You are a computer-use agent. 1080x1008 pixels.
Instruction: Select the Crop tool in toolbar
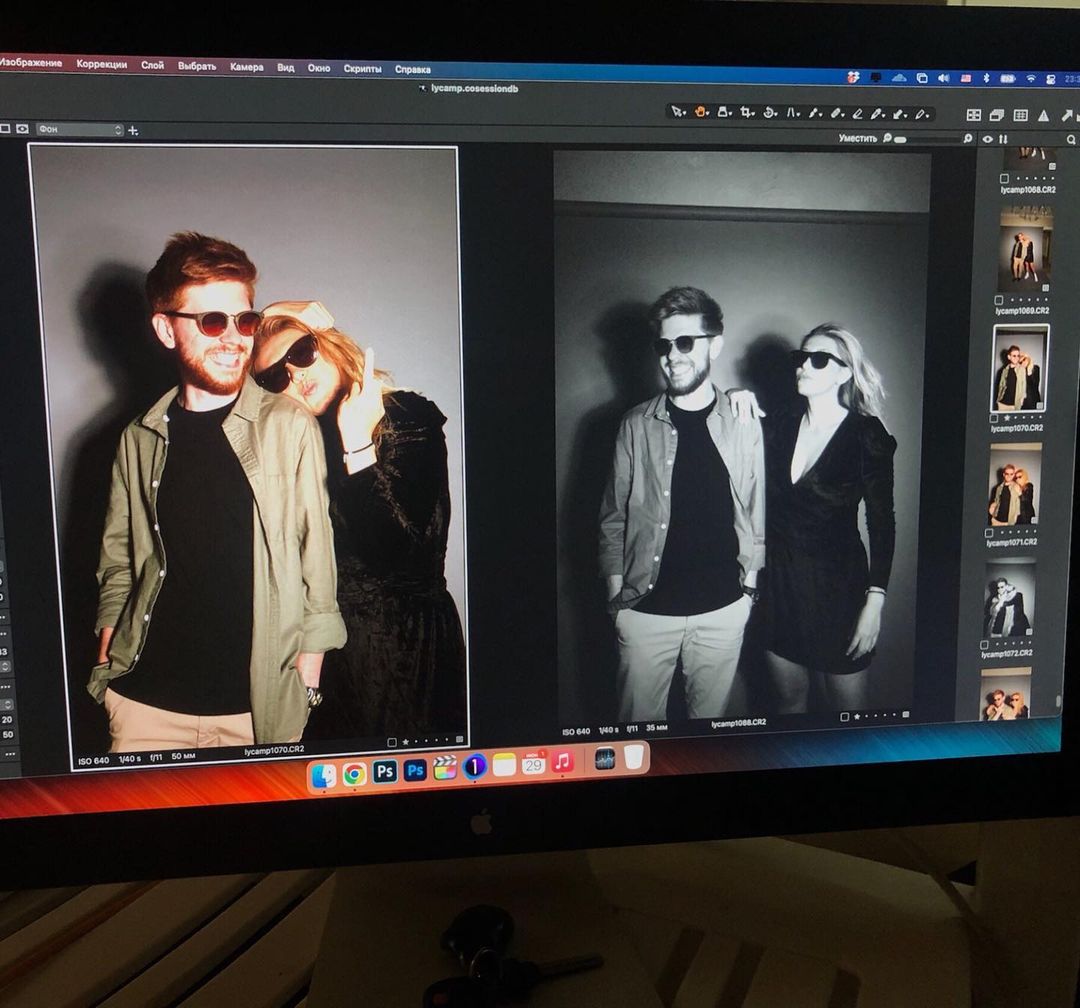pyautogui.click(x=746, y=113)
